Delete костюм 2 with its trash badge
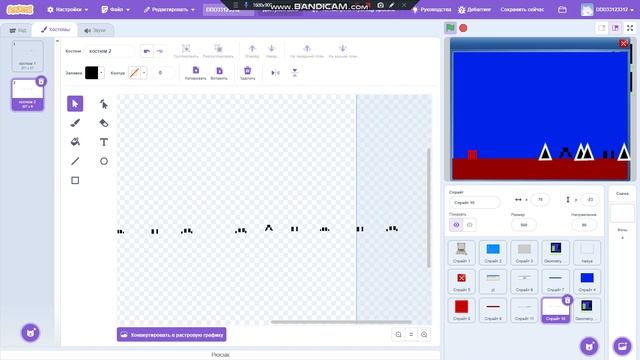 pos(41,82)
